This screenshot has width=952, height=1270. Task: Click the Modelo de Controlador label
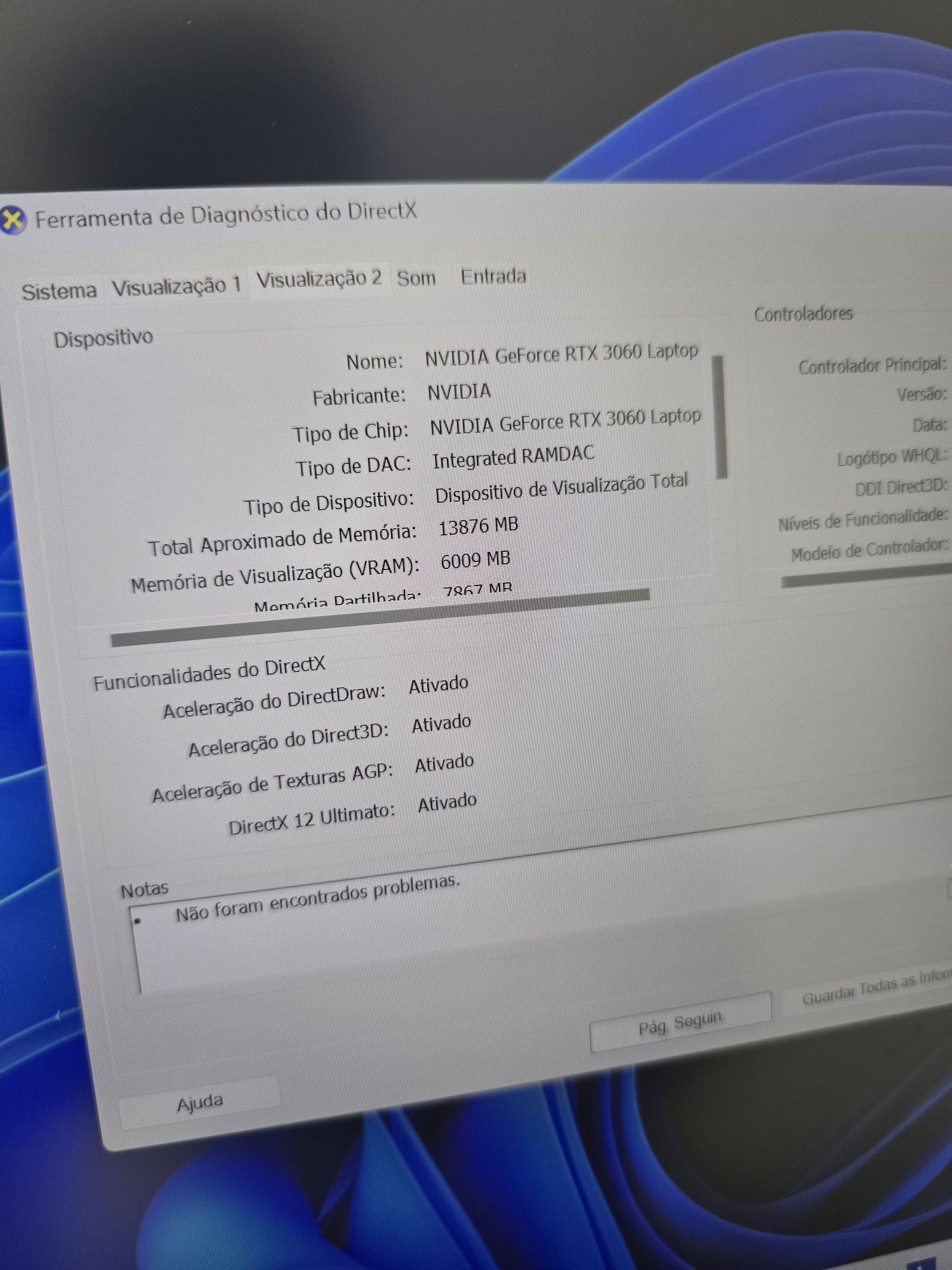tap(869, 550)
